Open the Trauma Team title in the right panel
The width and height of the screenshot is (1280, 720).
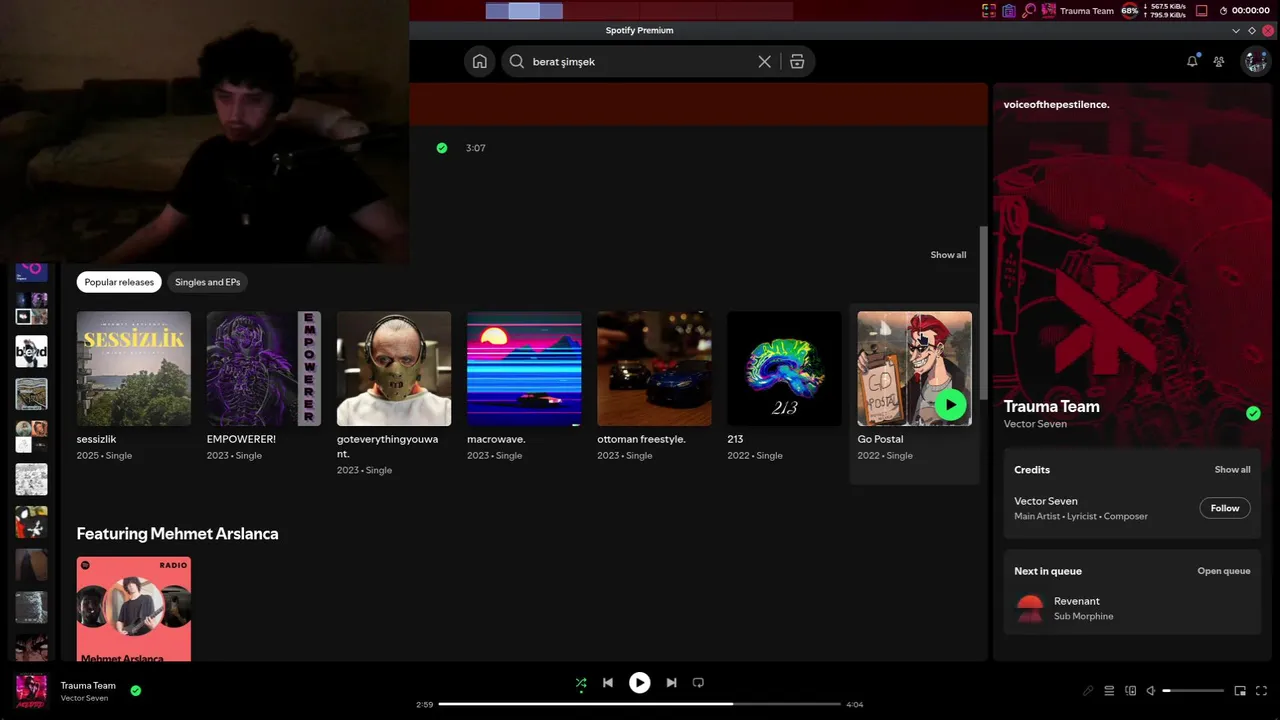[x=1052, y=406]
